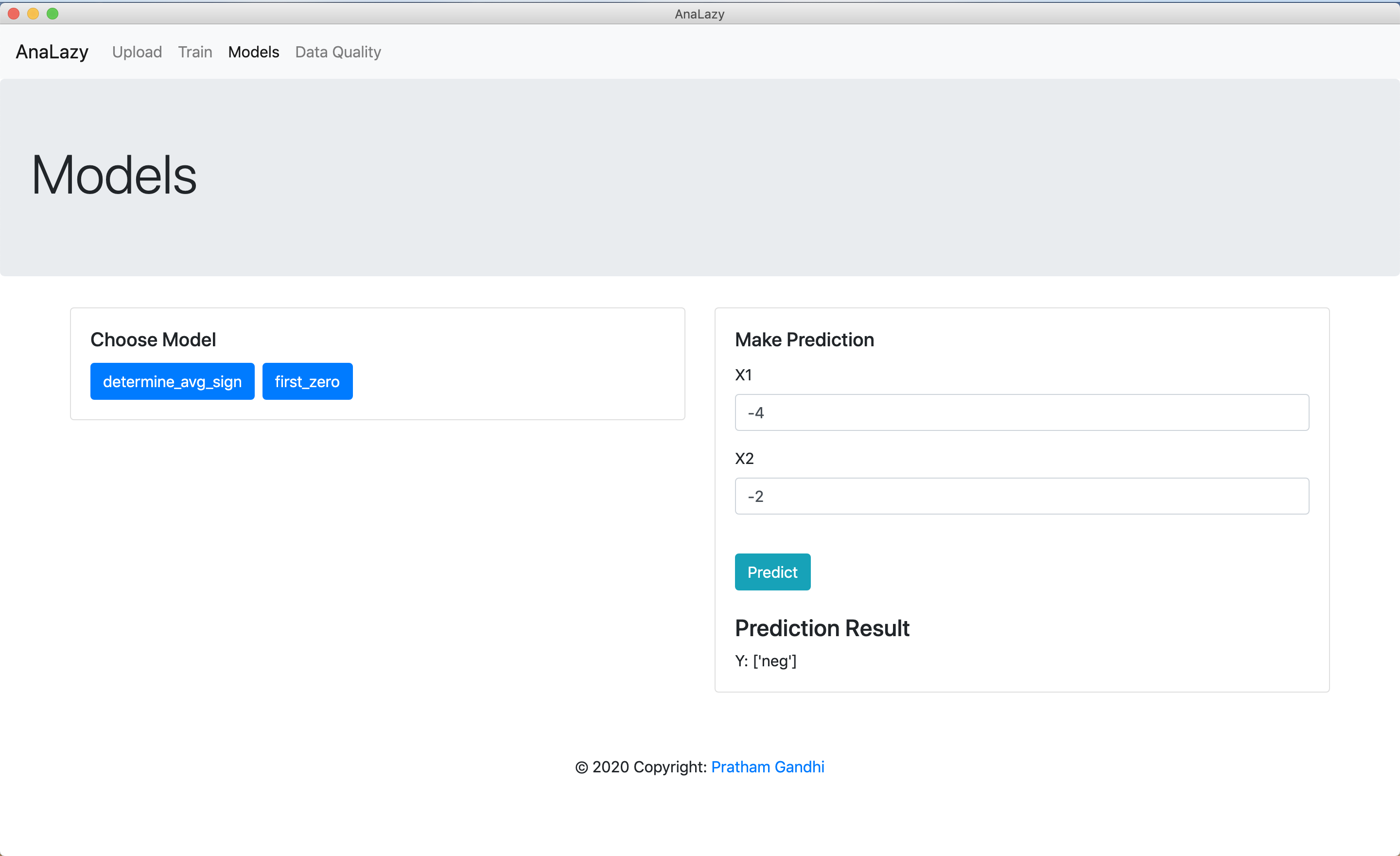1400x856 pixels.
Task: Focus the X2 input field
Action: tap(1021, 496)
